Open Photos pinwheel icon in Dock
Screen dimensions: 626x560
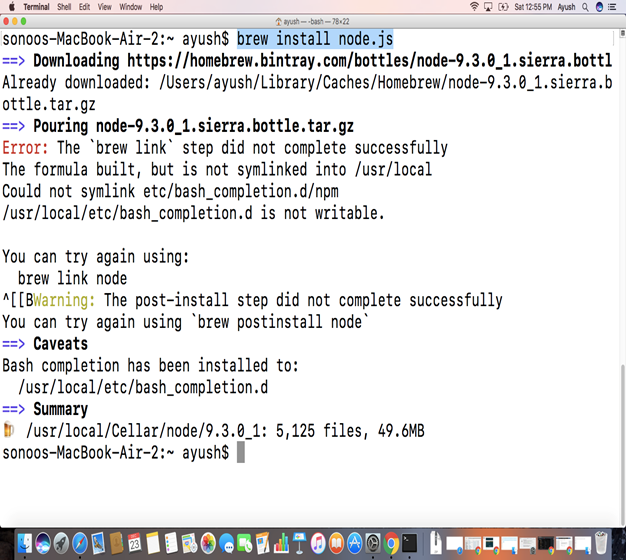point(208,544)
